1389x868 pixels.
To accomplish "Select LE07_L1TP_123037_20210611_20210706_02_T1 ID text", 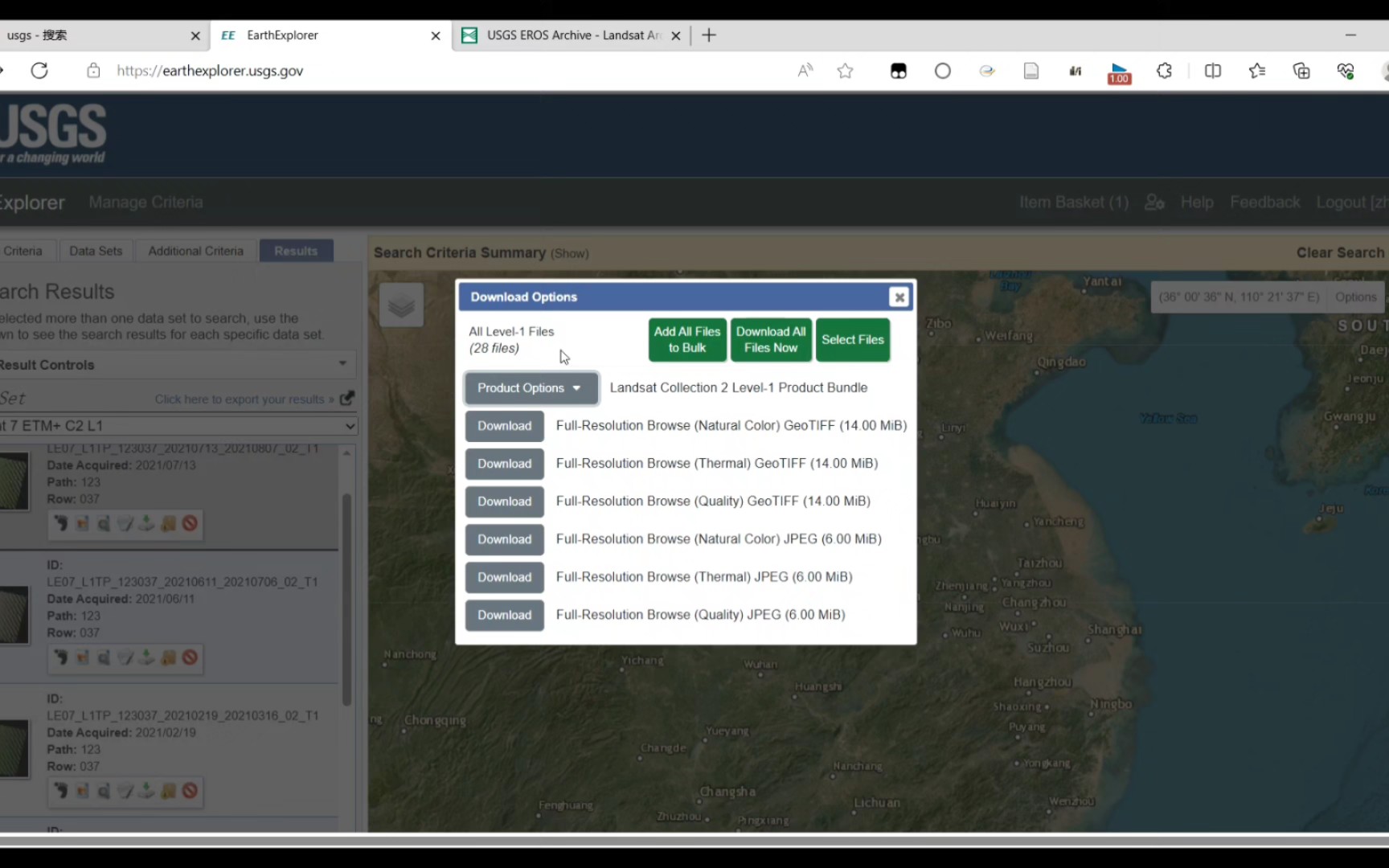I will (182, 581).
